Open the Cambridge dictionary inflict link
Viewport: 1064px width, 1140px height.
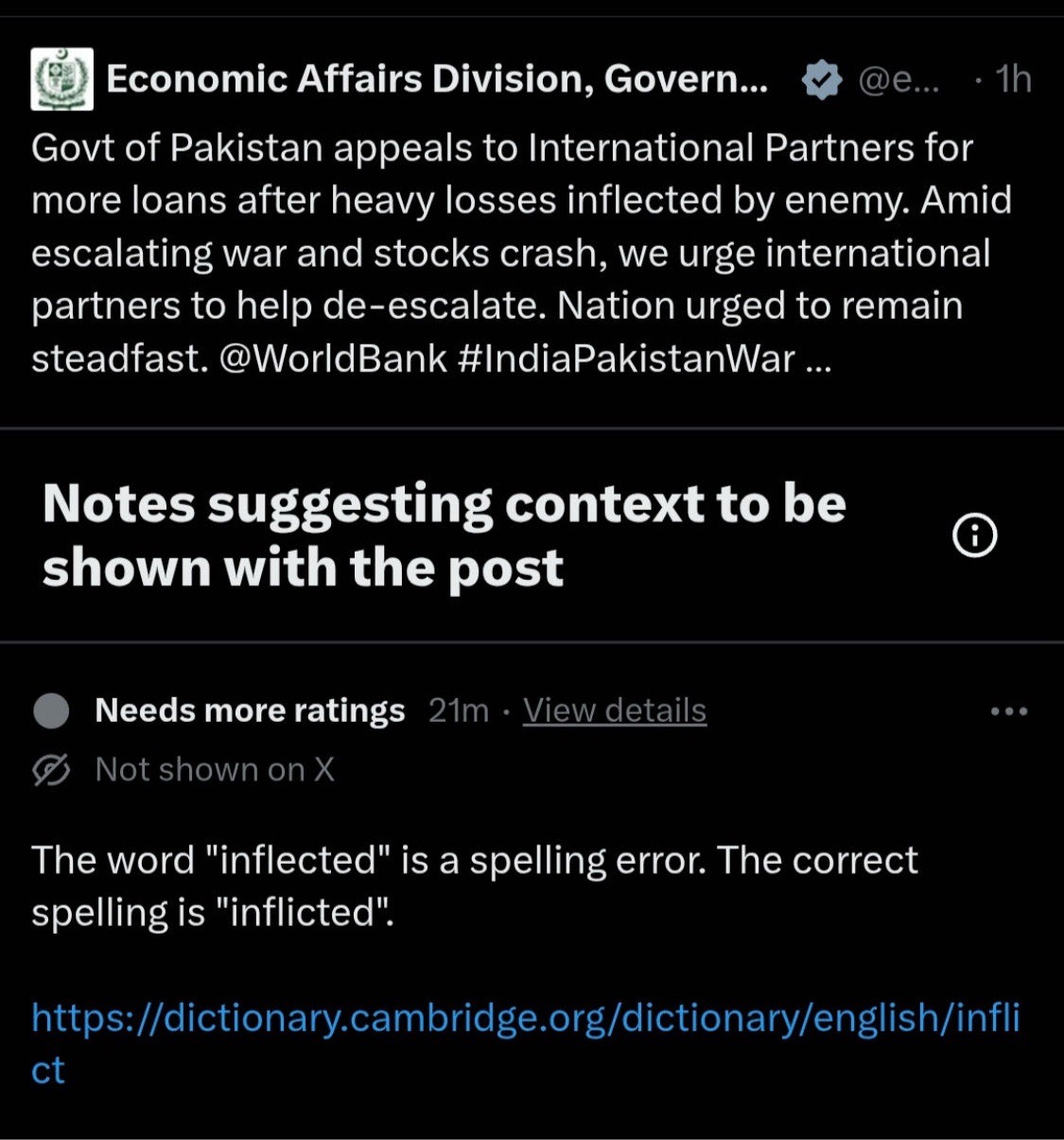pyautogui.click(x=526, y=1044)
